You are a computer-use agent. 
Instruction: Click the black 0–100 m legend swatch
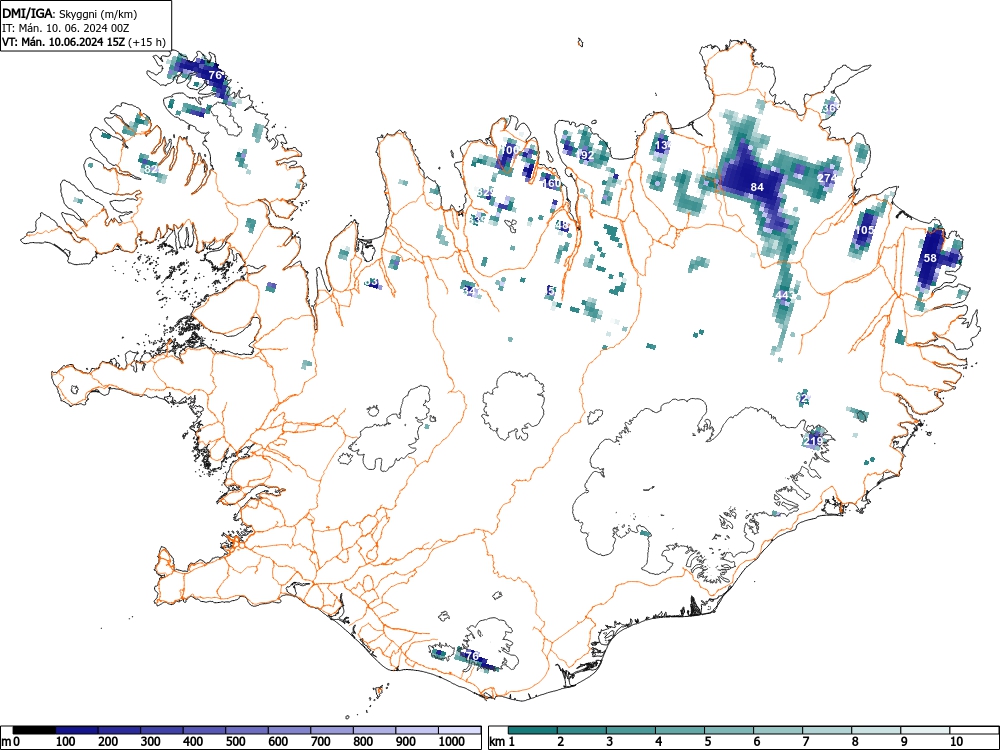[x=34, y=730]
